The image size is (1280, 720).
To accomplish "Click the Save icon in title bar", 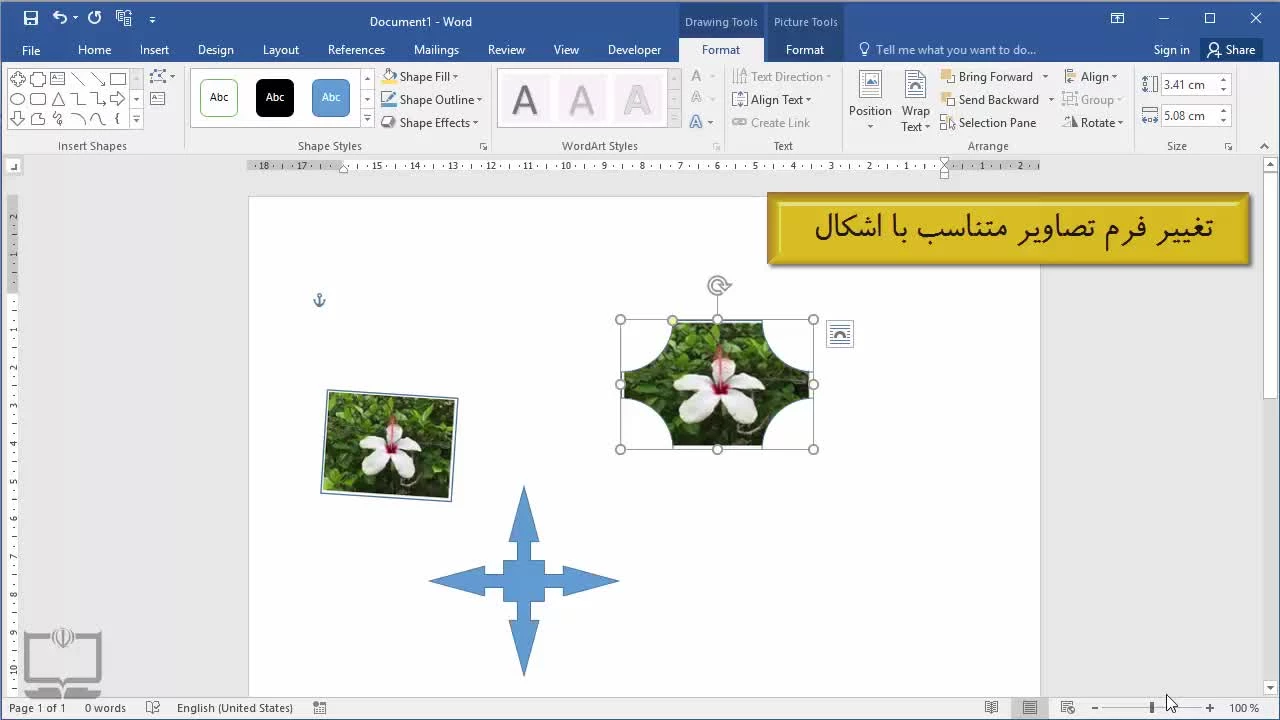I will tap(30, 18).
